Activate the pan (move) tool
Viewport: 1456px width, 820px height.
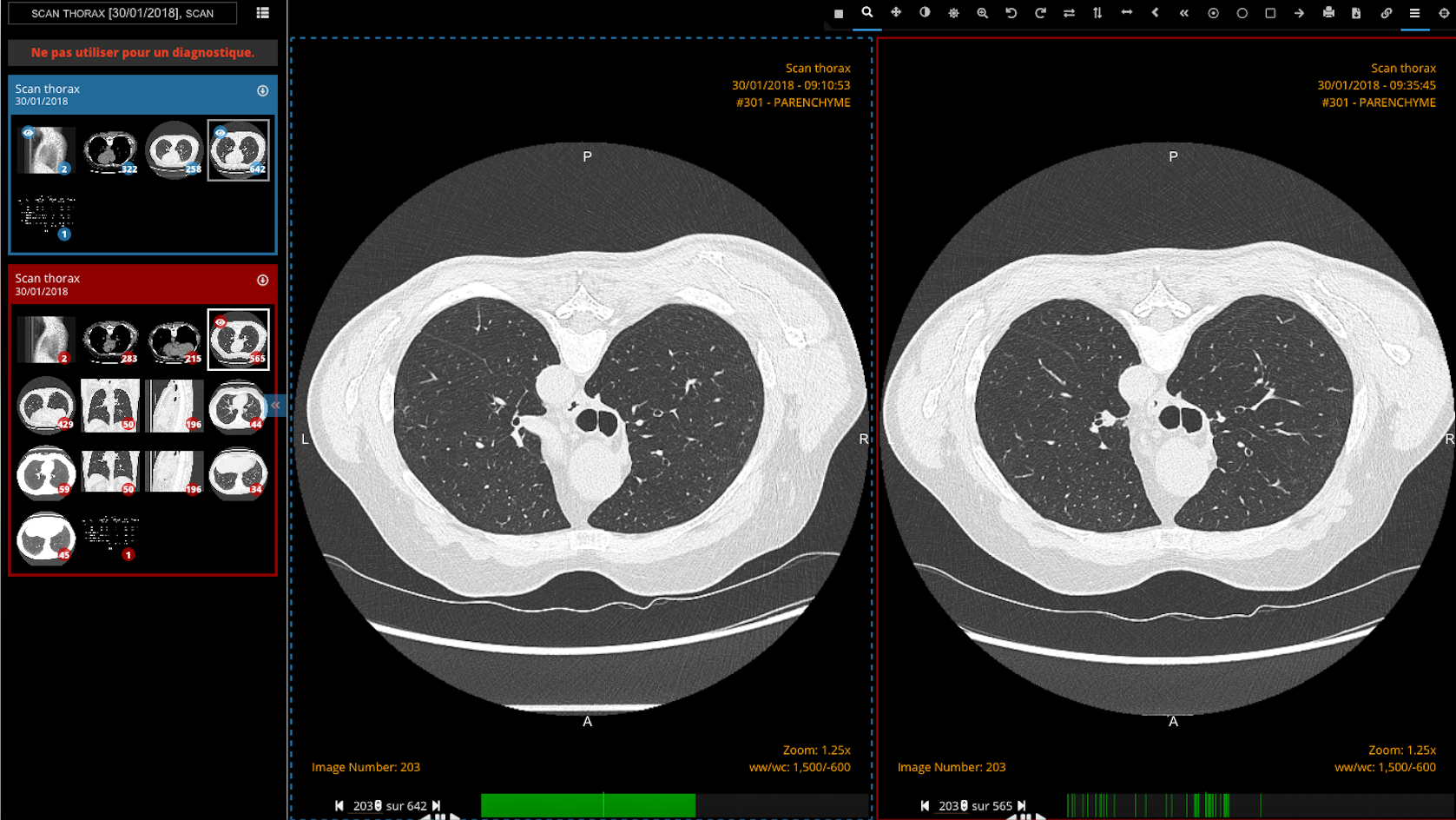point(896,13)
